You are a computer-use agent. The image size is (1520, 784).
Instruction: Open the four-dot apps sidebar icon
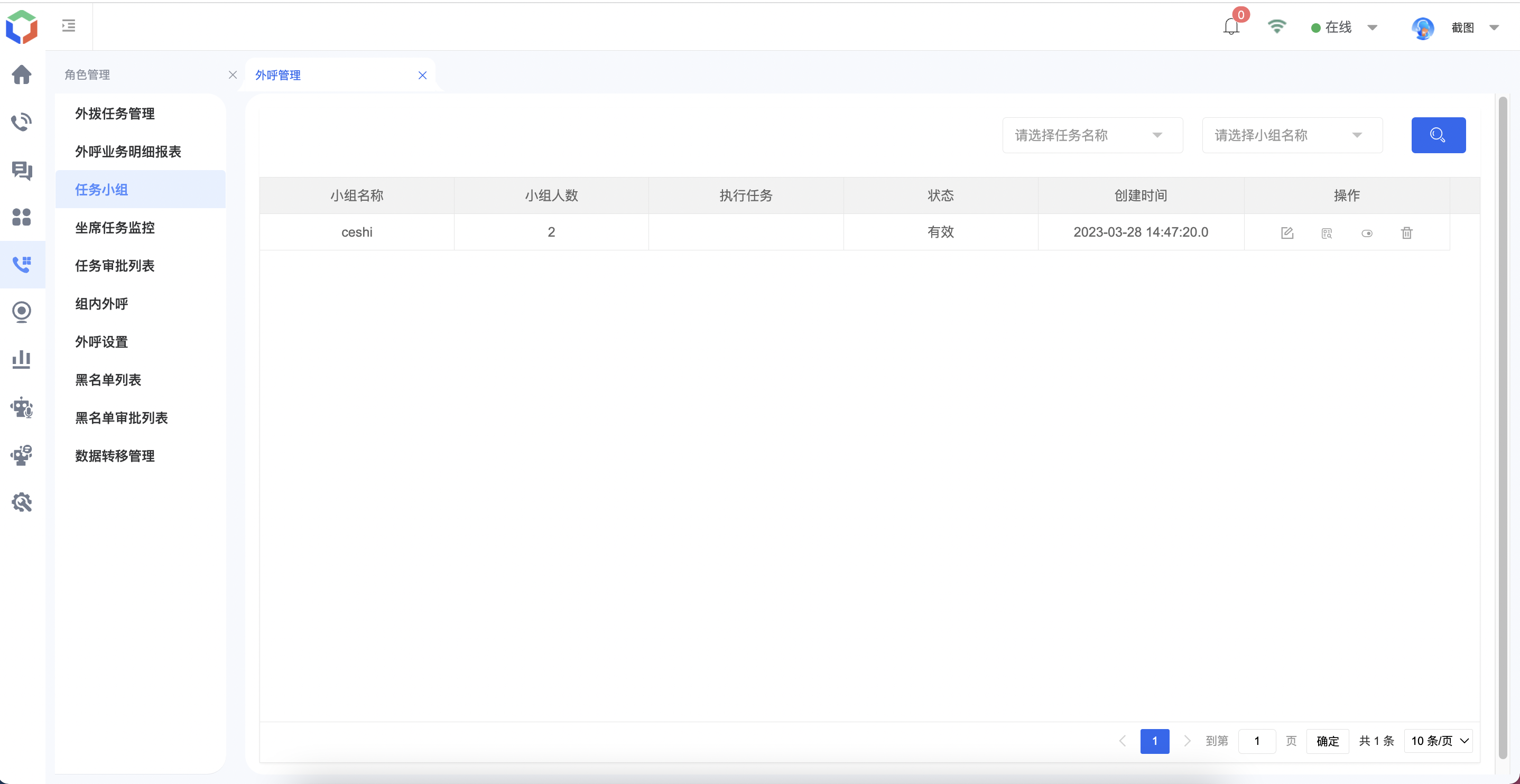(22, 217)
